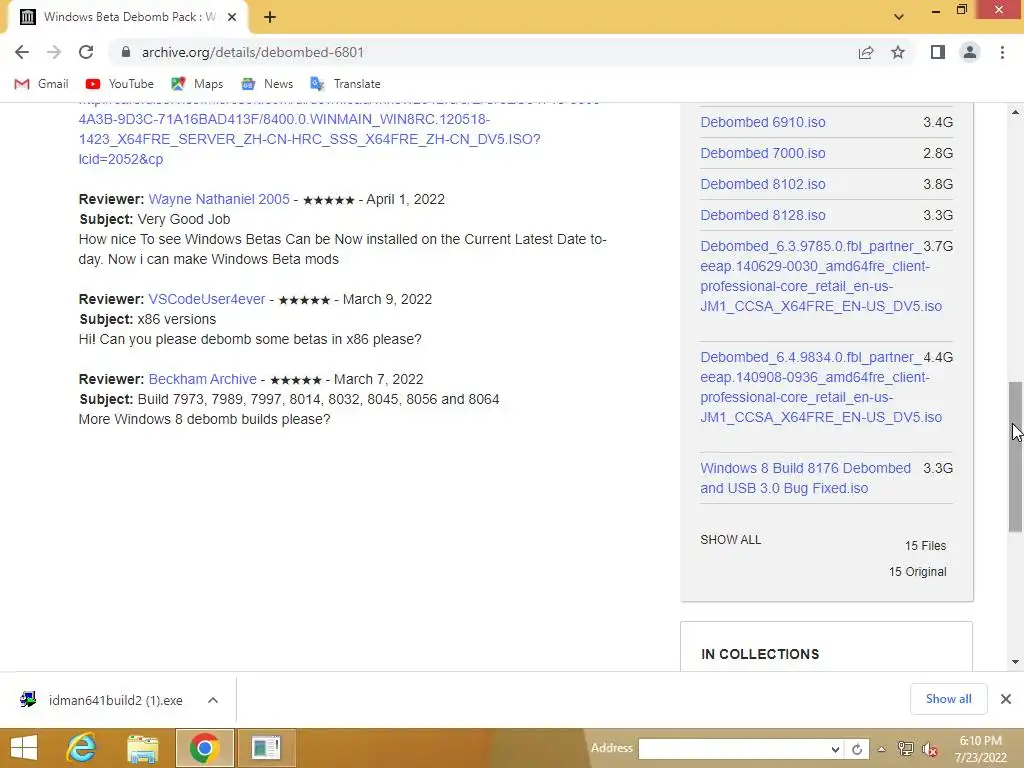This screenshot has height=768, width=1024.
Task: Open reviewer VSCodeUser4ever profile
Action: (x=206, y=299)
